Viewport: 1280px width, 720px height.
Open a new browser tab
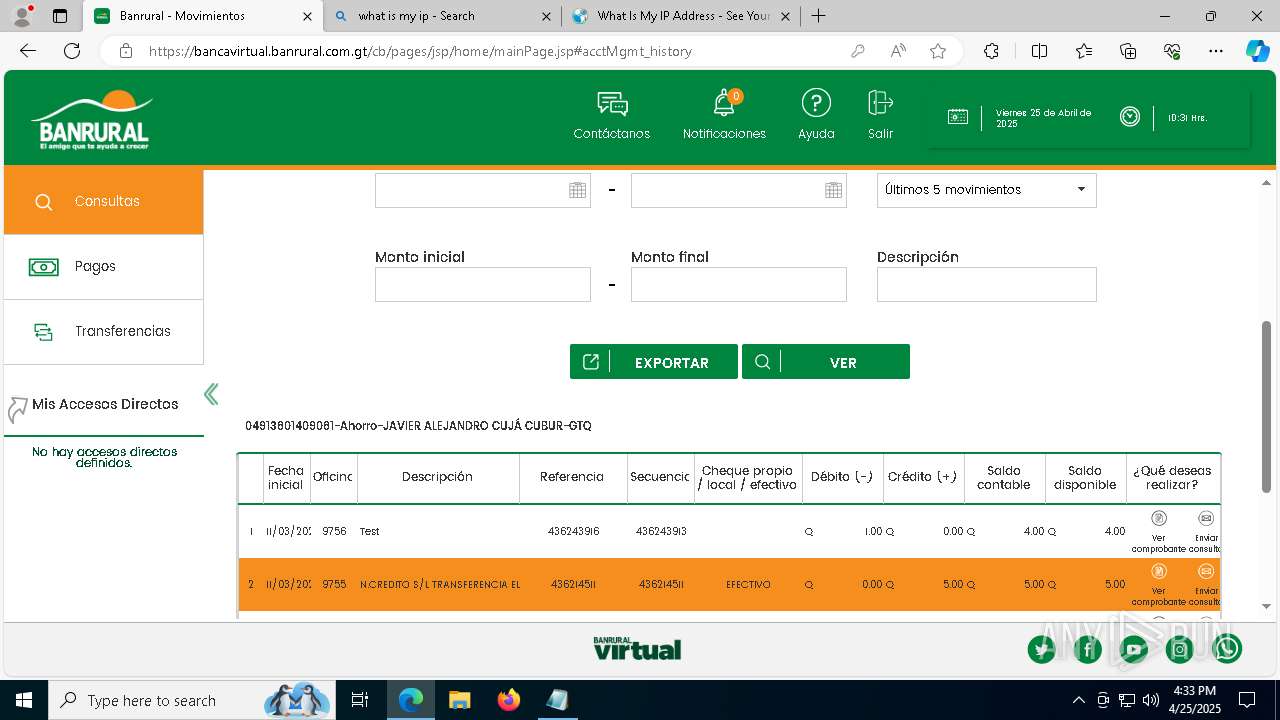click(x=818, y=16)
